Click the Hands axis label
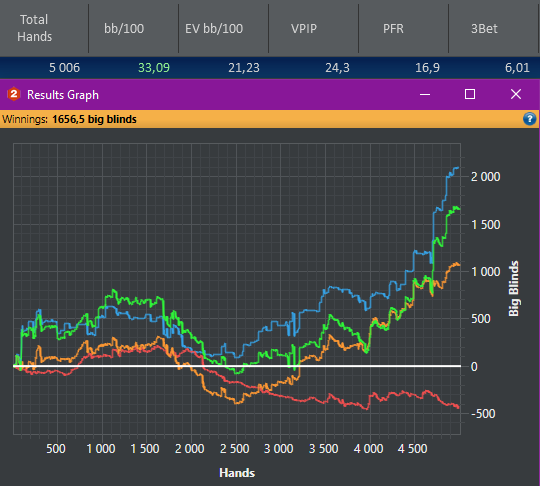Image resolution: width=540 pixels, height=486 pixels. tap(237, 473)
